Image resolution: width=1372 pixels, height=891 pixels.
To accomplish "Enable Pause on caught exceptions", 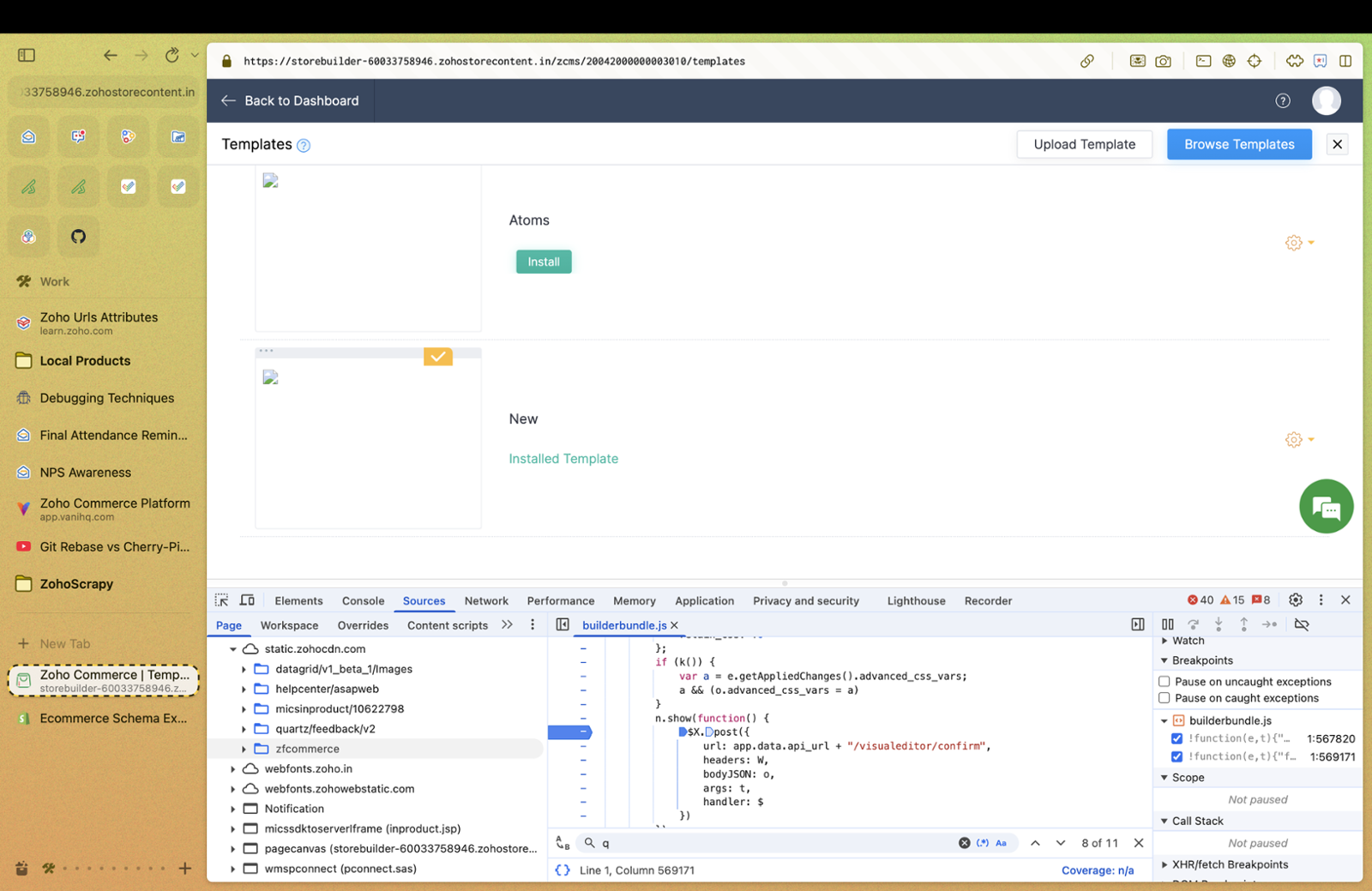I will (1164, 698).
